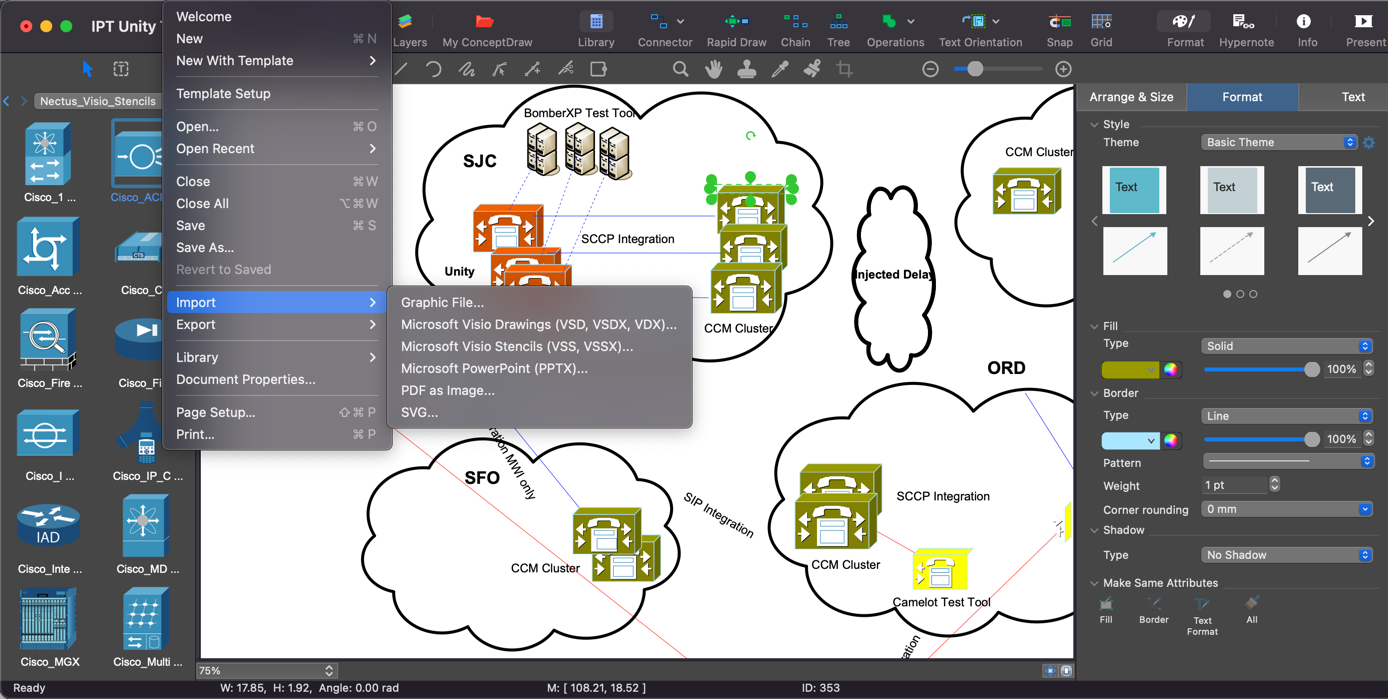
Task: Select the crop tool
Action: tap(845, 69)
